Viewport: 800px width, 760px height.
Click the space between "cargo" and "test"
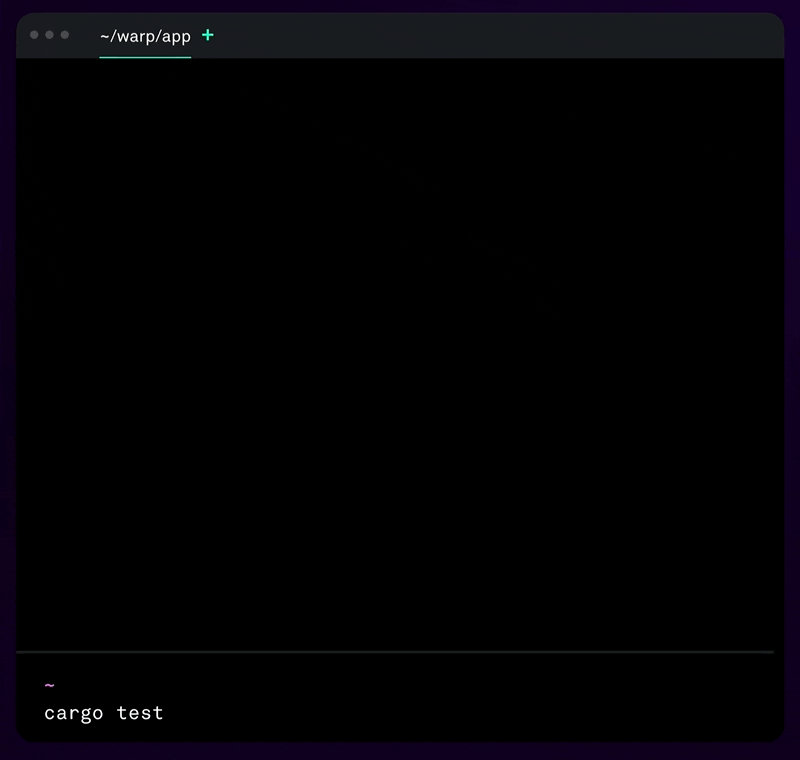point(110,713)
